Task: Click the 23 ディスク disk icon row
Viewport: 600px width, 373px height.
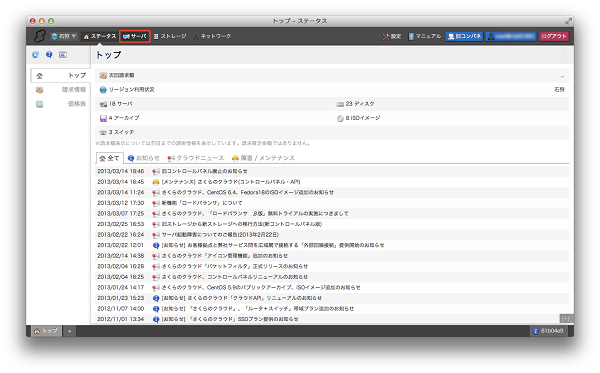Action: (451, 104)
